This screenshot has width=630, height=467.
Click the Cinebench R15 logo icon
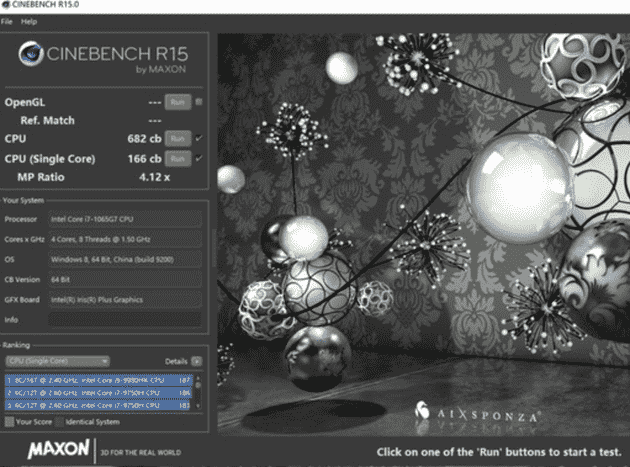(31, 53)
